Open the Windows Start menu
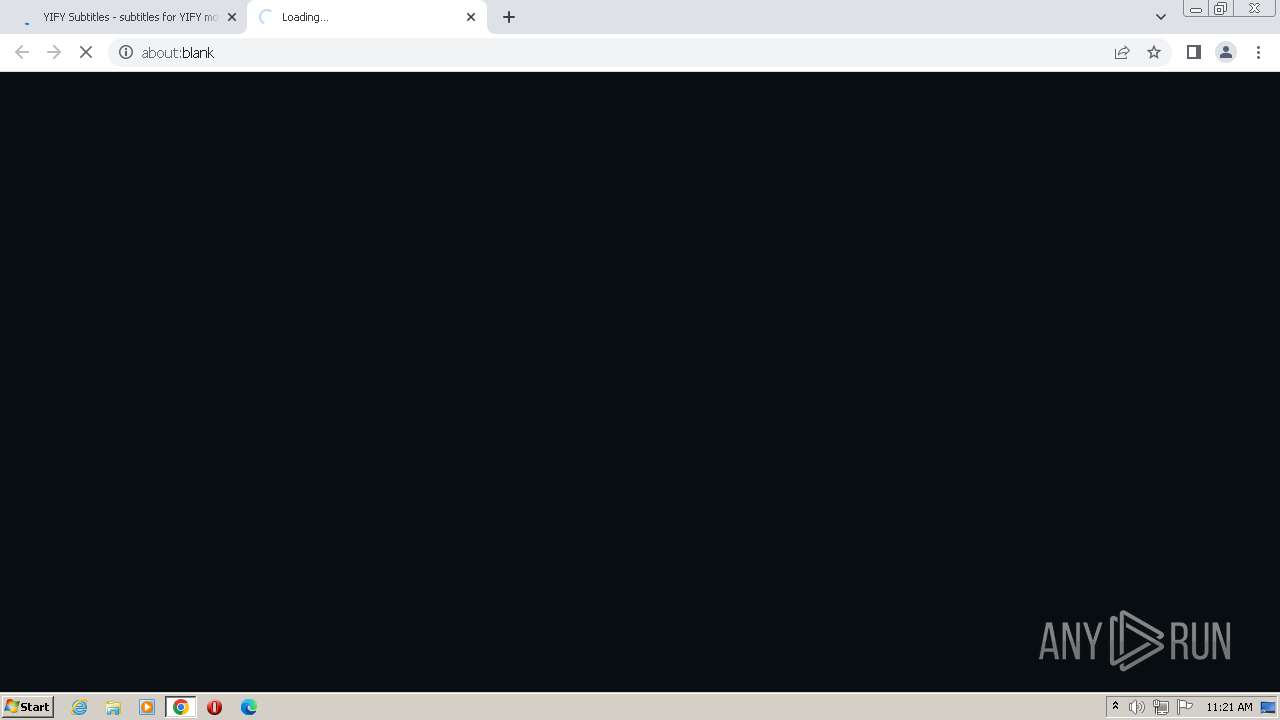Image resolution: width=1280 pixels, height=720 pixels. (x=28, y=706)
